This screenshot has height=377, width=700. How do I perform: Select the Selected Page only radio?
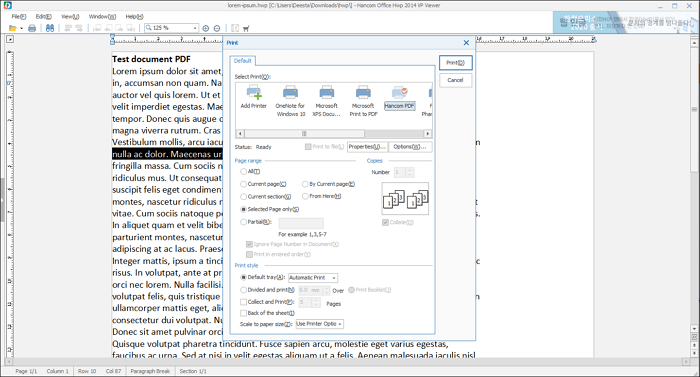[243, 209]
